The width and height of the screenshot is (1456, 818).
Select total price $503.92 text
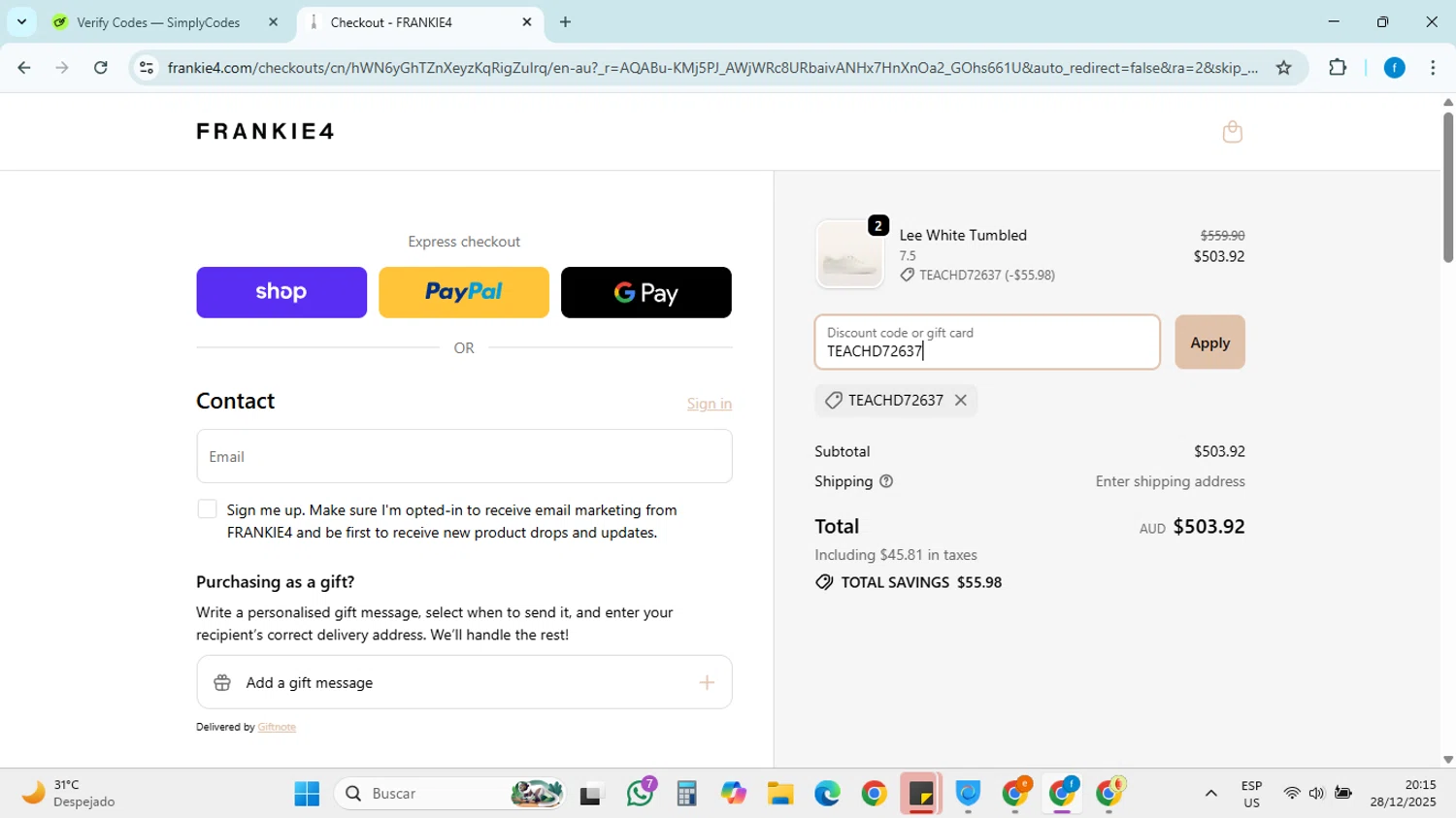1208,527
